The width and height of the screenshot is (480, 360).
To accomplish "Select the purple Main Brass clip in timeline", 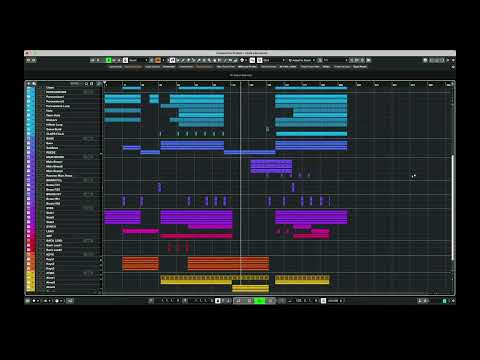I will [271, 166].
